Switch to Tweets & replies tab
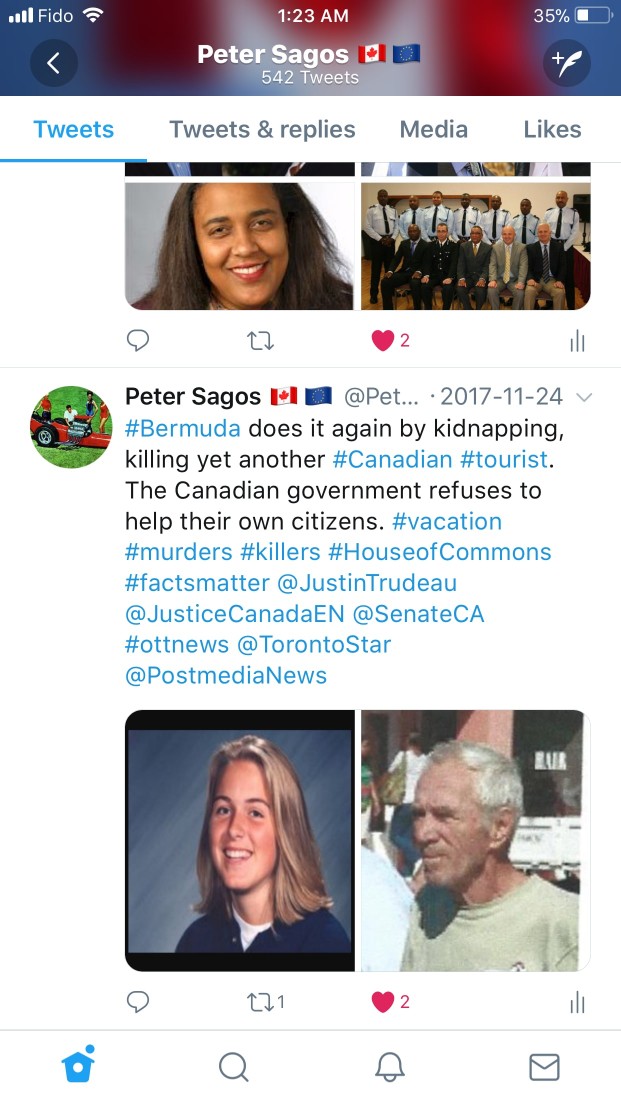Viewport: 621px width, 1104px height. point(262,130)
